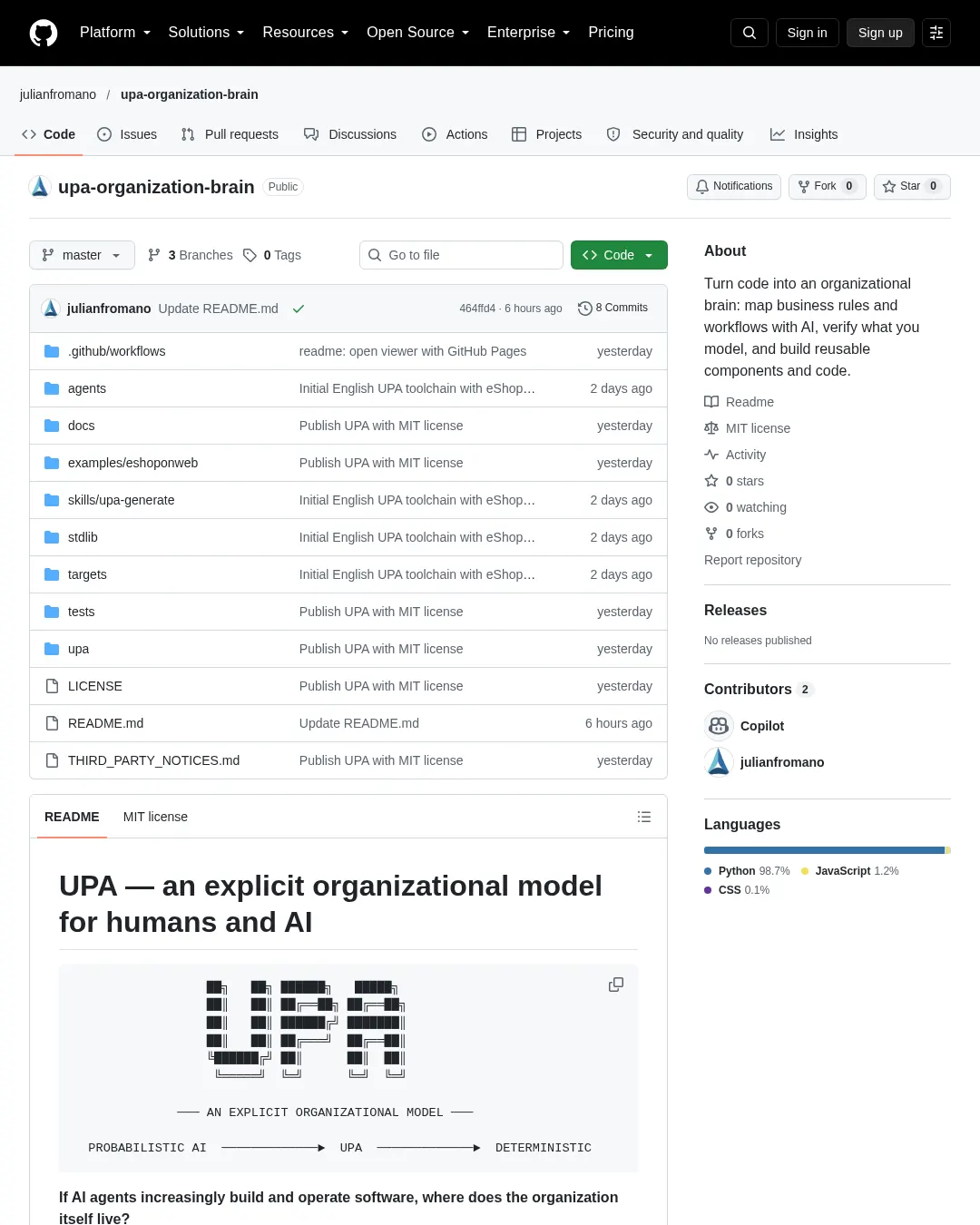Viewport: 980px width, 1225px height.
Task: Open commit 464ffd4 hash link
Action: 477,309
